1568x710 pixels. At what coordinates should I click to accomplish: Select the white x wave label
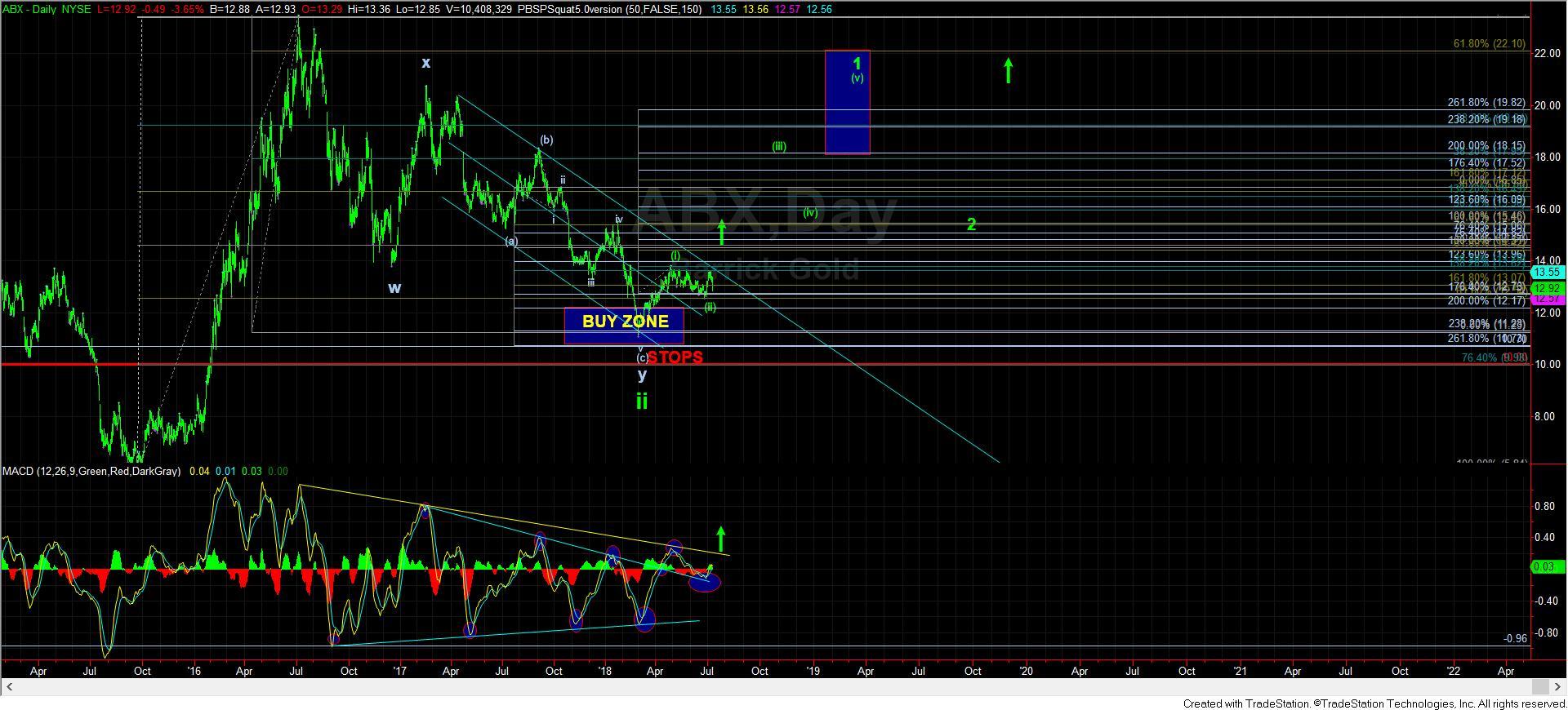425,63
